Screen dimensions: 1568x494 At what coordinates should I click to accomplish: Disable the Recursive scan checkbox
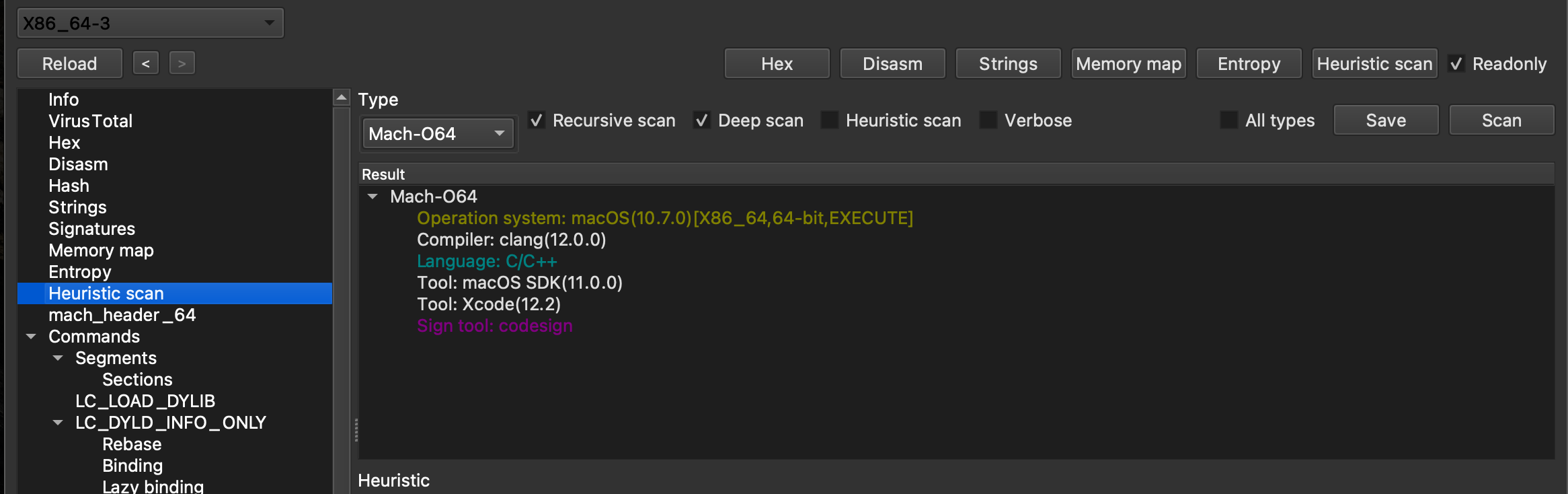537,120
